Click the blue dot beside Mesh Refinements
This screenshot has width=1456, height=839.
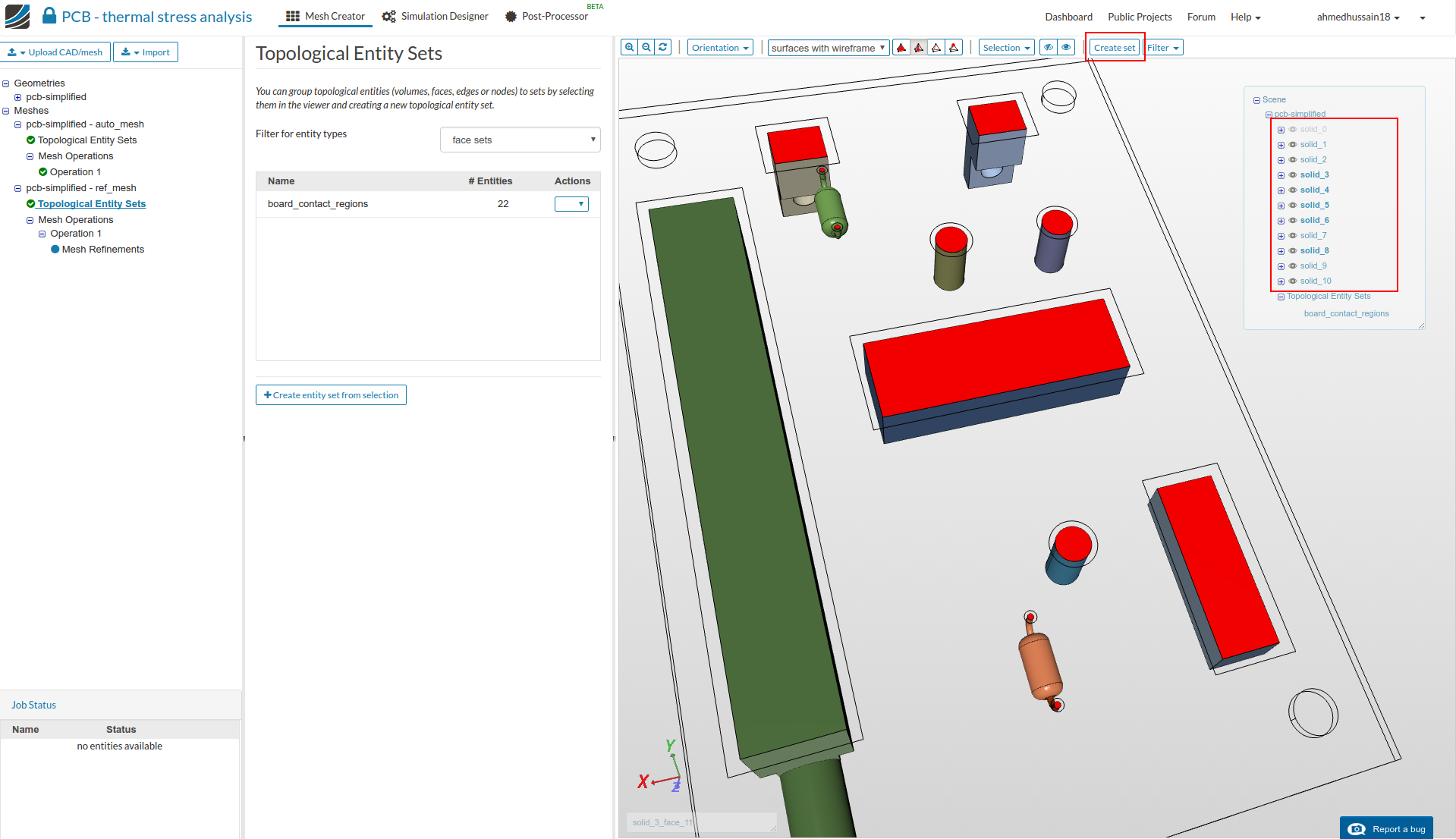click(x=55, y=250)
